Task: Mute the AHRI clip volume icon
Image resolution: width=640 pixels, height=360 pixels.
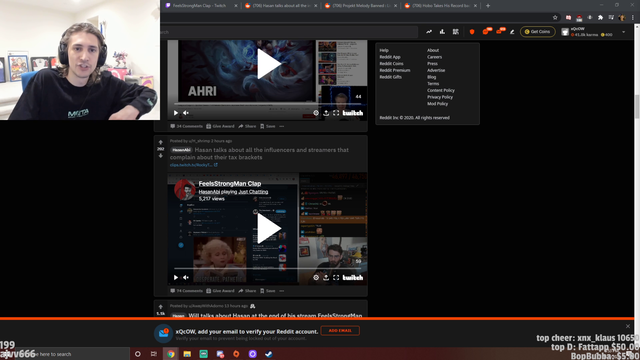Action: tap(186, 113)
